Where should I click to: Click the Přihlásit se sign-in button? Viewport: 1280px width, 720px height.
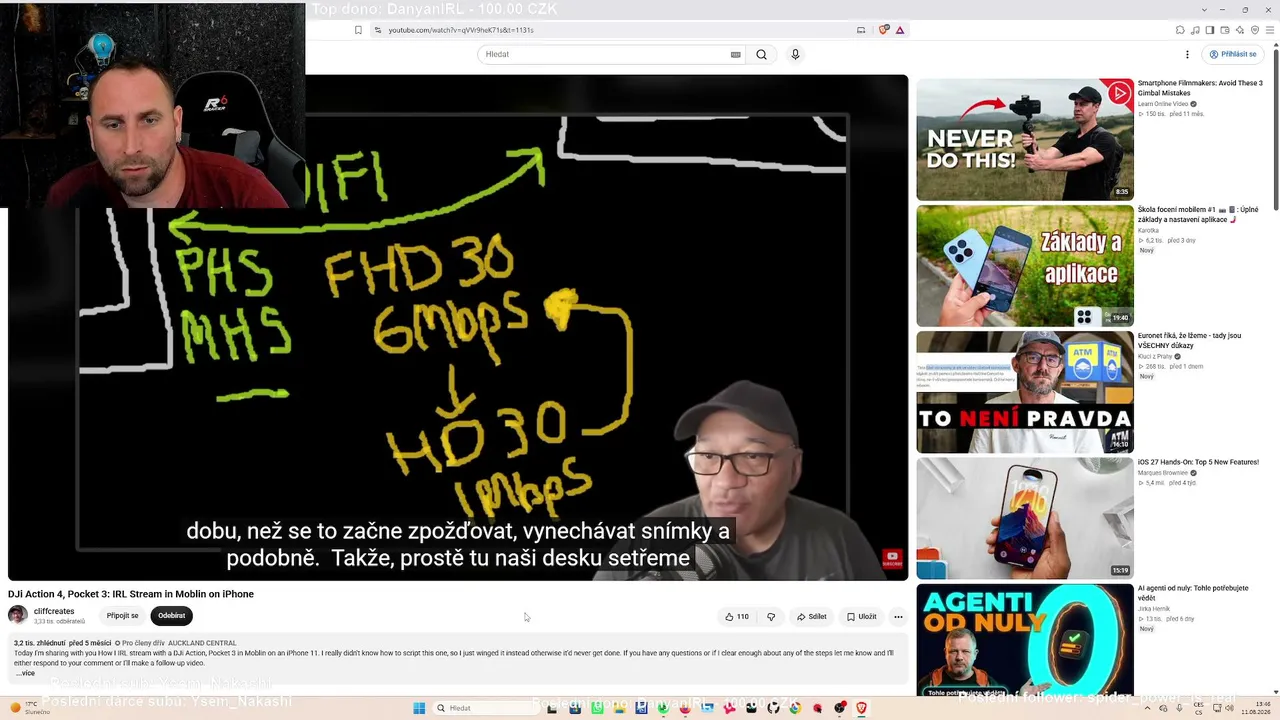pyautogui.click(x=1233, y=55)
